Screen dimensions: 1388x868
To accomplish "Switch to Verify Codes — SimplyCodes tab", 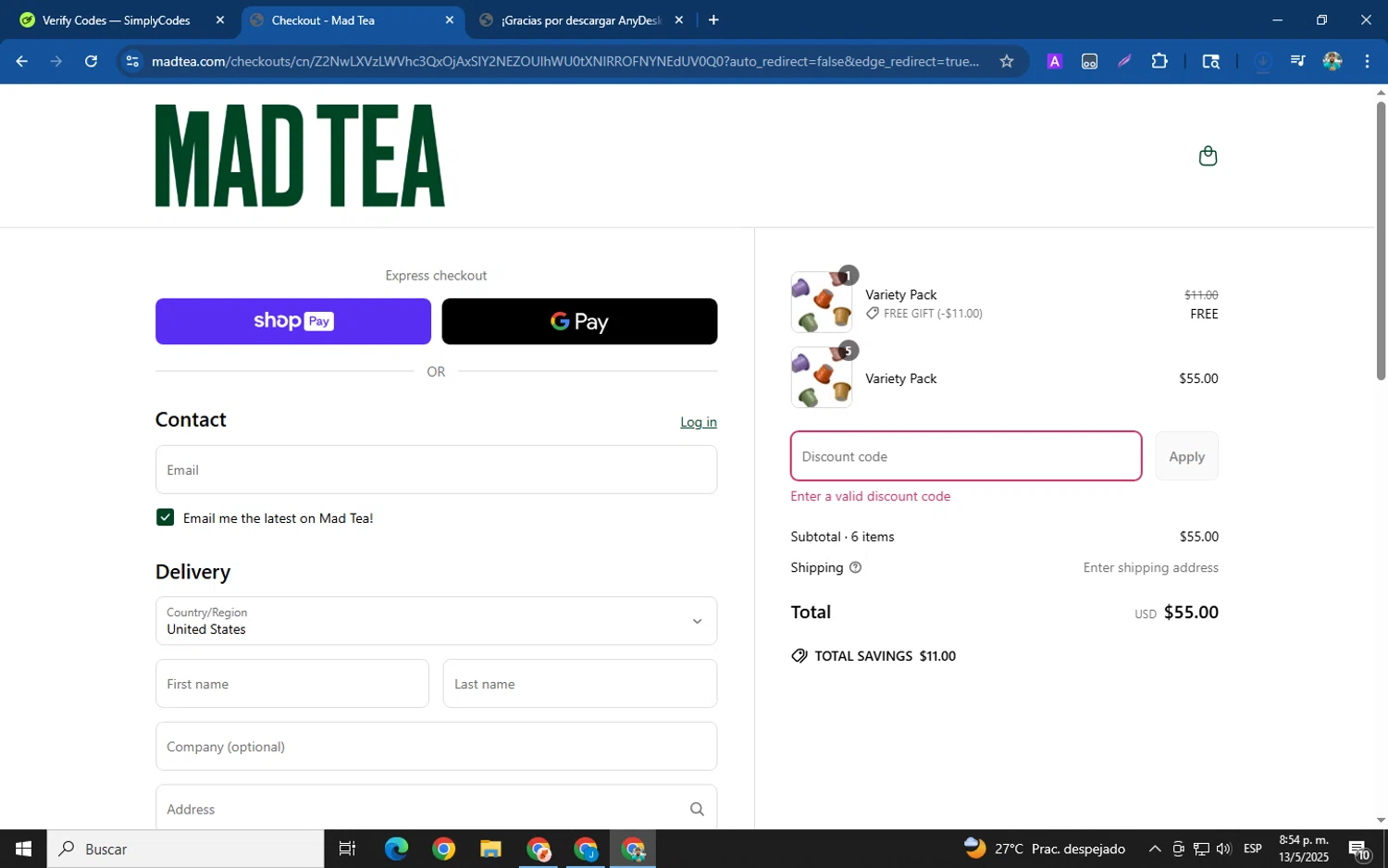I will [116, 19].
